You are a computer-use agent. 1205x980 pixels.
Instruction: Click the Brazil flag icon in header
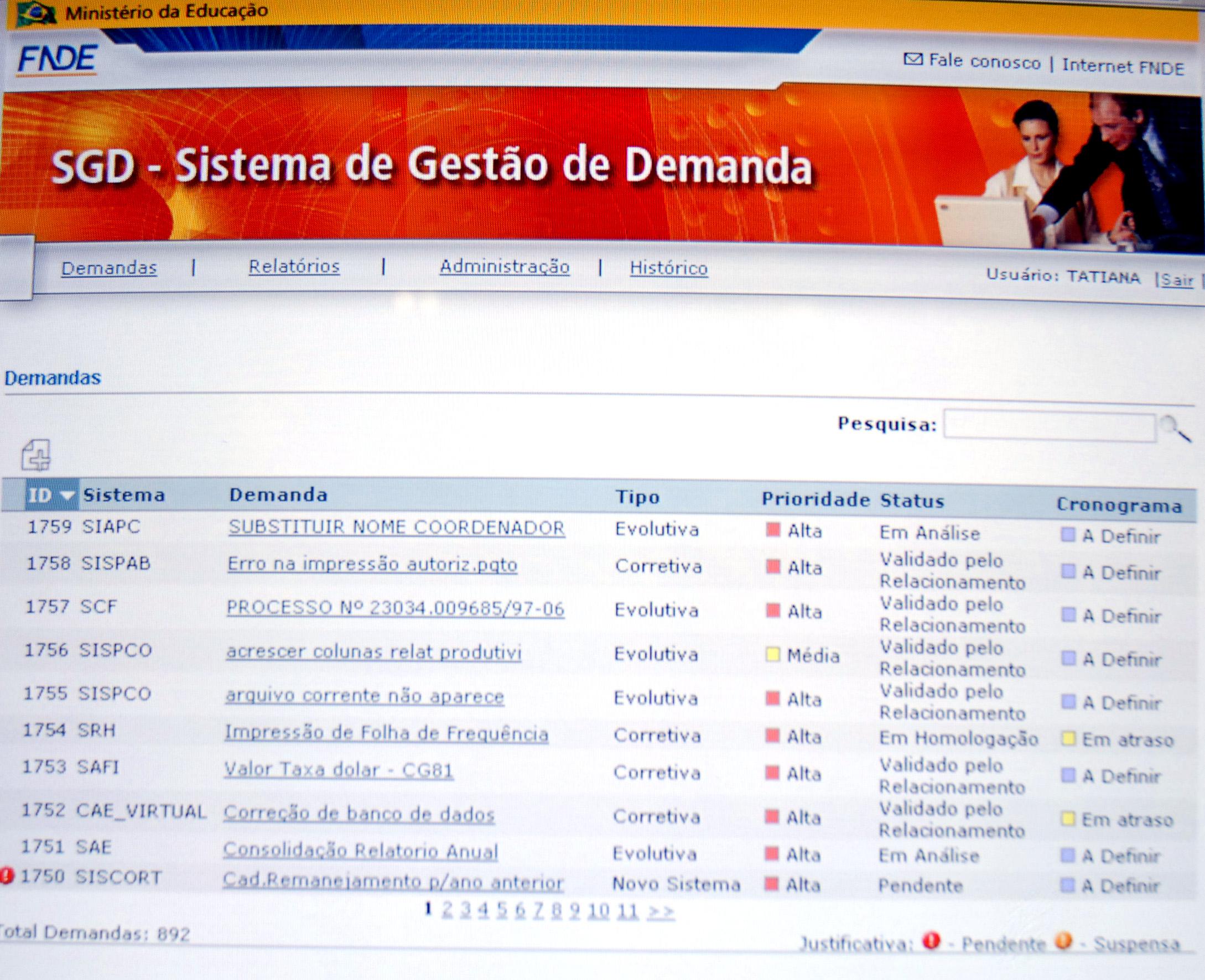[36, 13]
